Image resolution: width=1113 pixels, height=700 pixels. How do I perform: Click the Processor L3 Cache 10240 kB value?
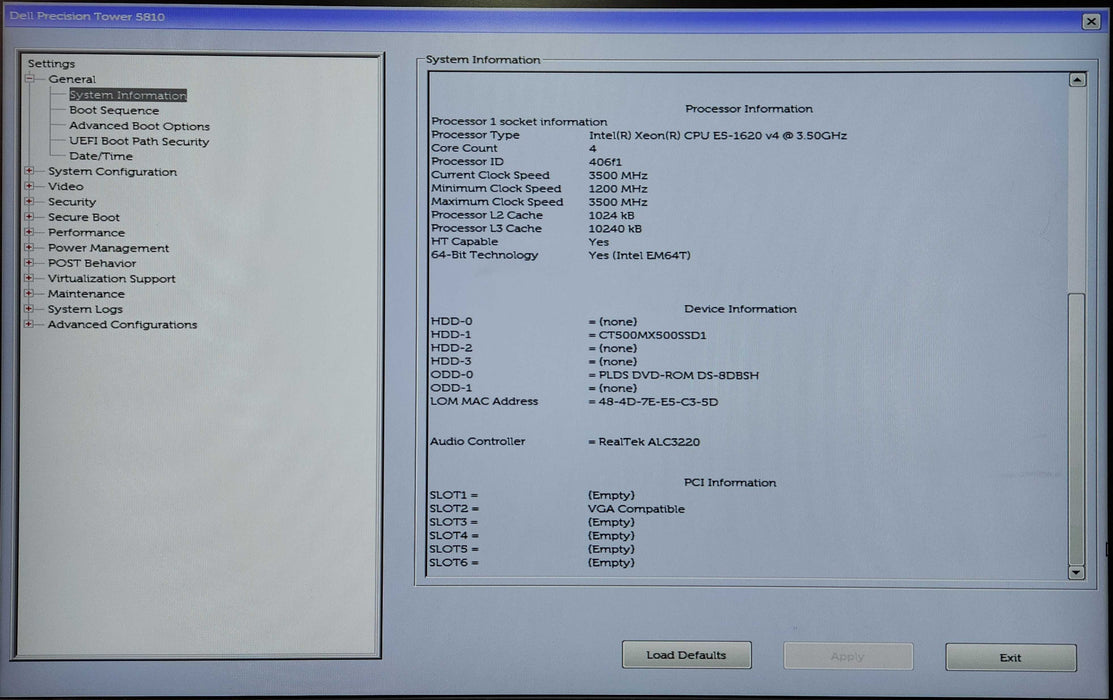coord(615,229)
